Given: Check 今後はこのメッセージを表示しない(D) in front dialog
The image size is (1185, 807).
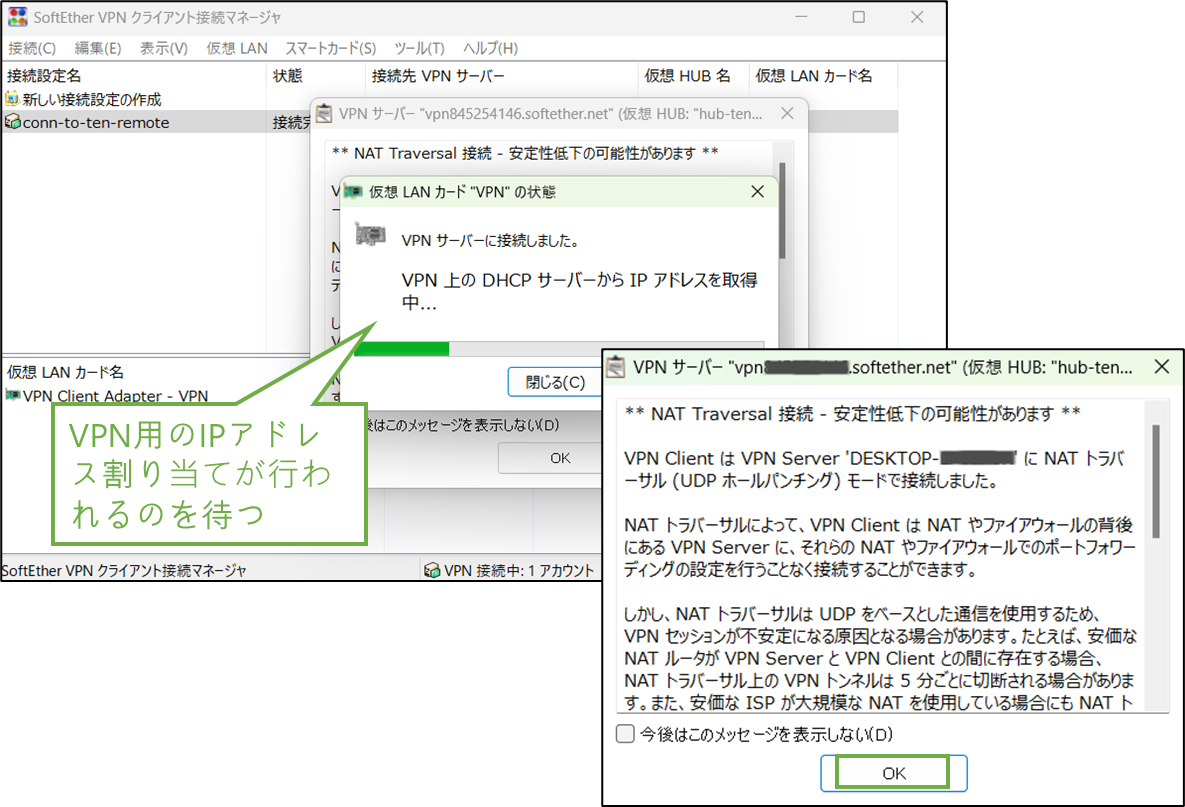Looking at the screenshot, I should tap(625, 734).
